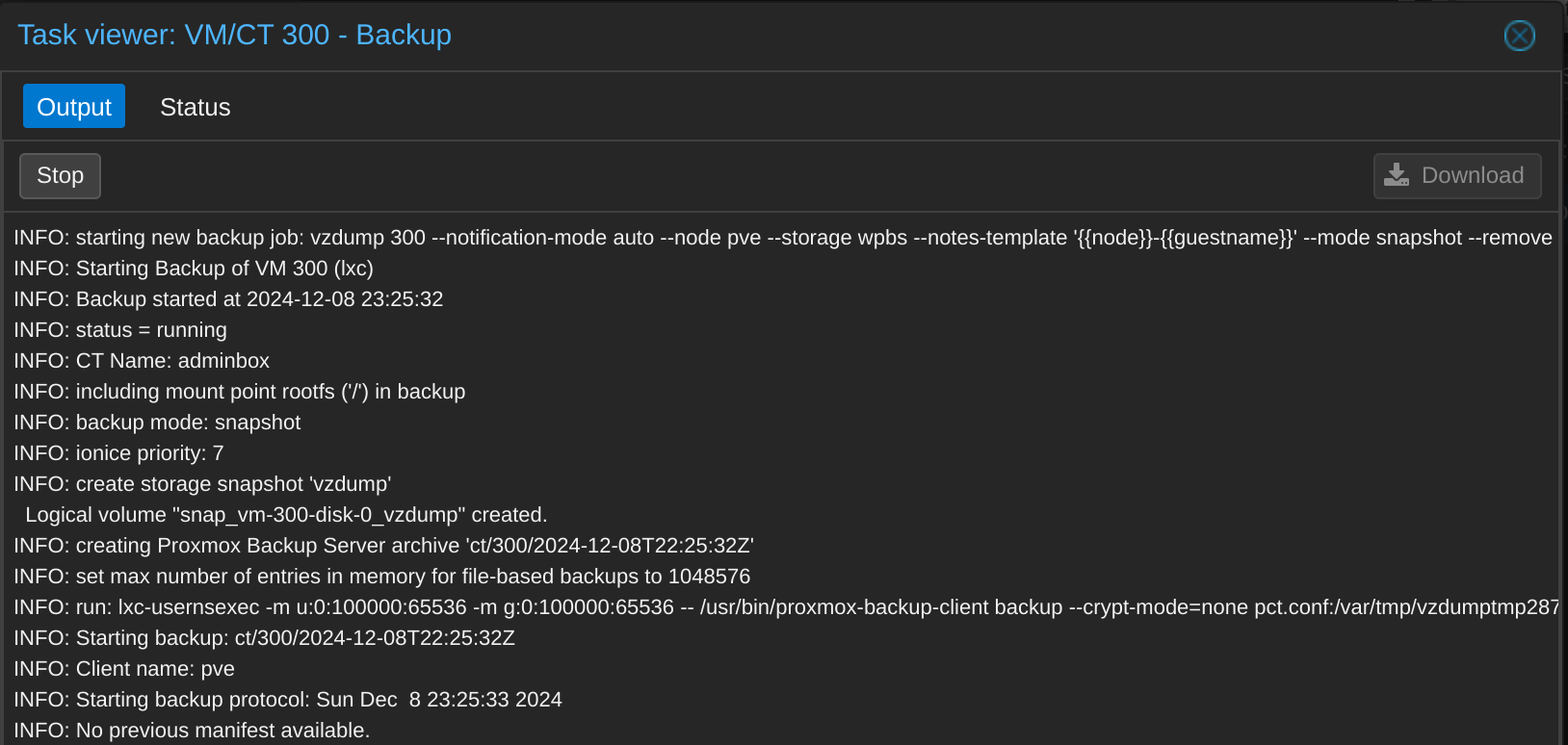Click the 'create storage snapshot' log line
Screen dimensions: 1568x745
click(202, 484)
